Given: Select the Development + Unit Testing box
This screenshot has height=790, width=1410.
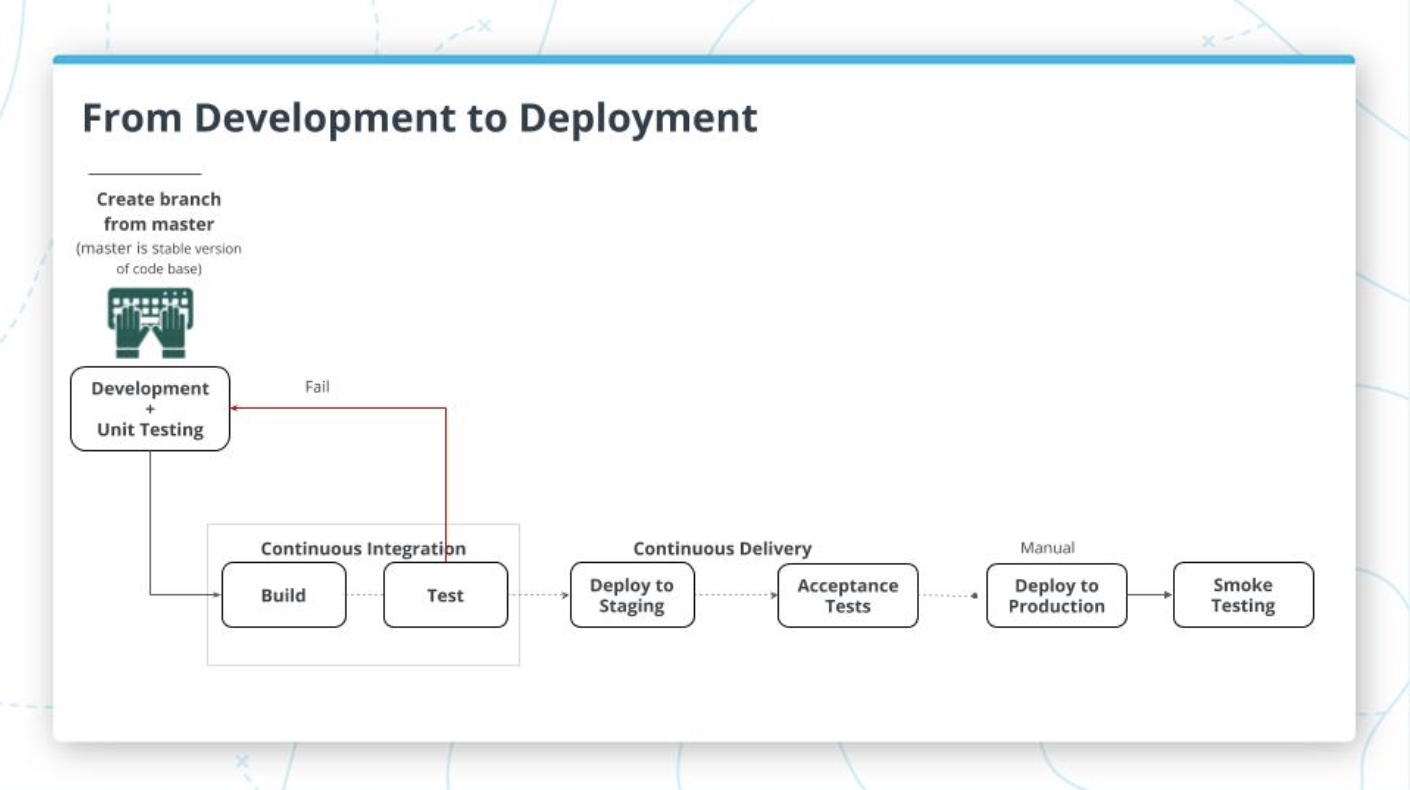Looking at the screenshot, I should [150, 409].
